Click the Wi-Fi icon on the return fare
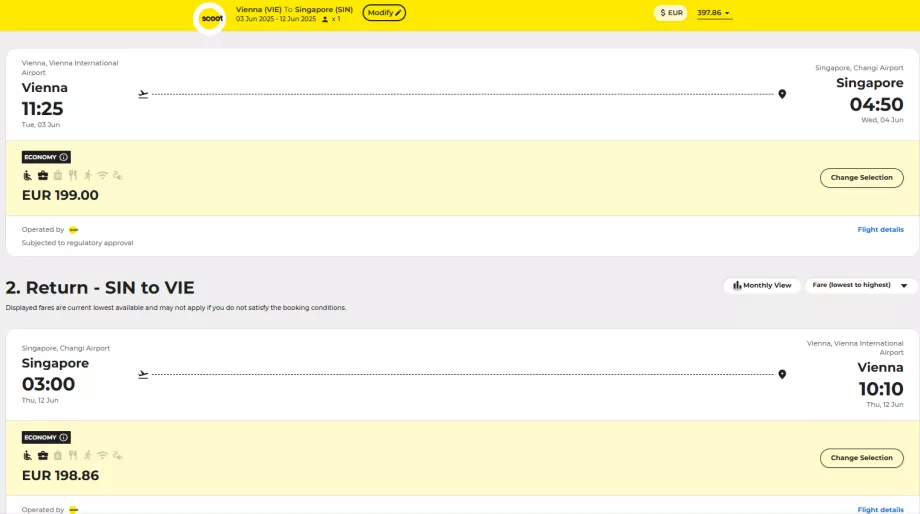Image resolution: width=920 pixels, height=514 pixels. [102, 456]
